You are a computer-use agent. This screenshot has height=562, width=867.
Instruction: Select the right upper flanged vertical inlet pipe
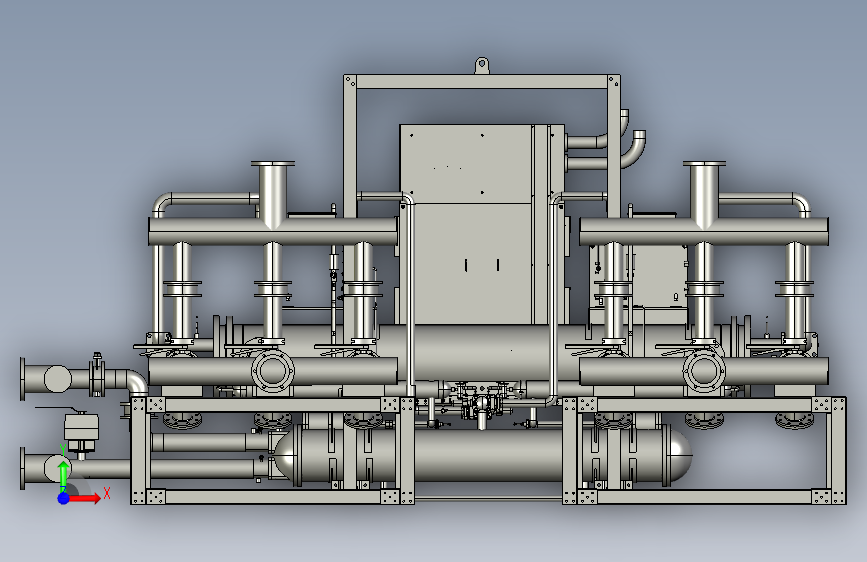(704, 194)
